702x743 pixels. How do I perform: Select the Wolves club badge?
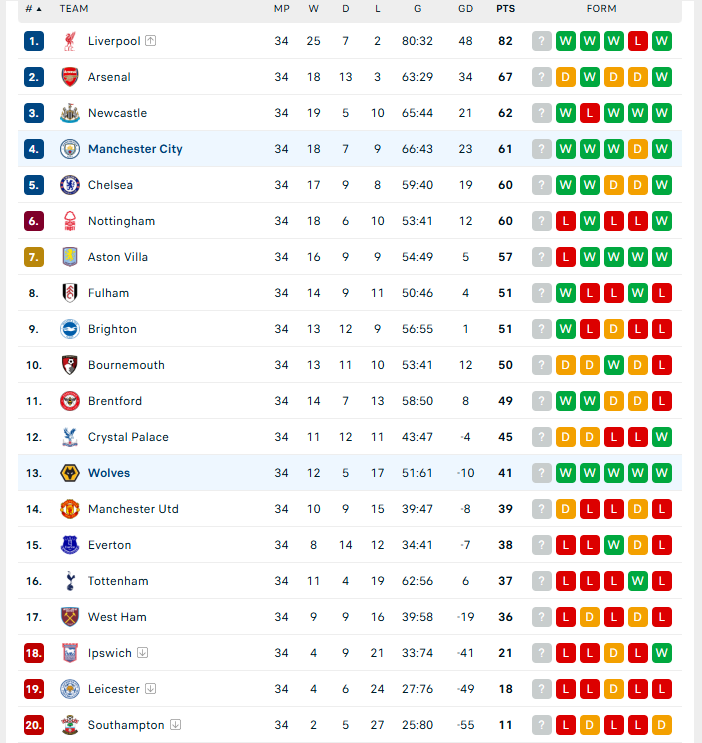click(70, 473)
